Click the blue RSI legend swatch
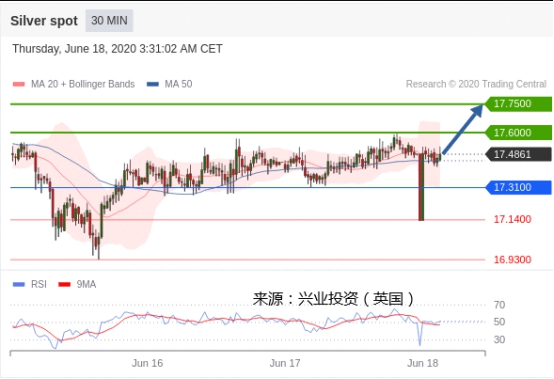 pyautogui.click(x=19, y=284)
